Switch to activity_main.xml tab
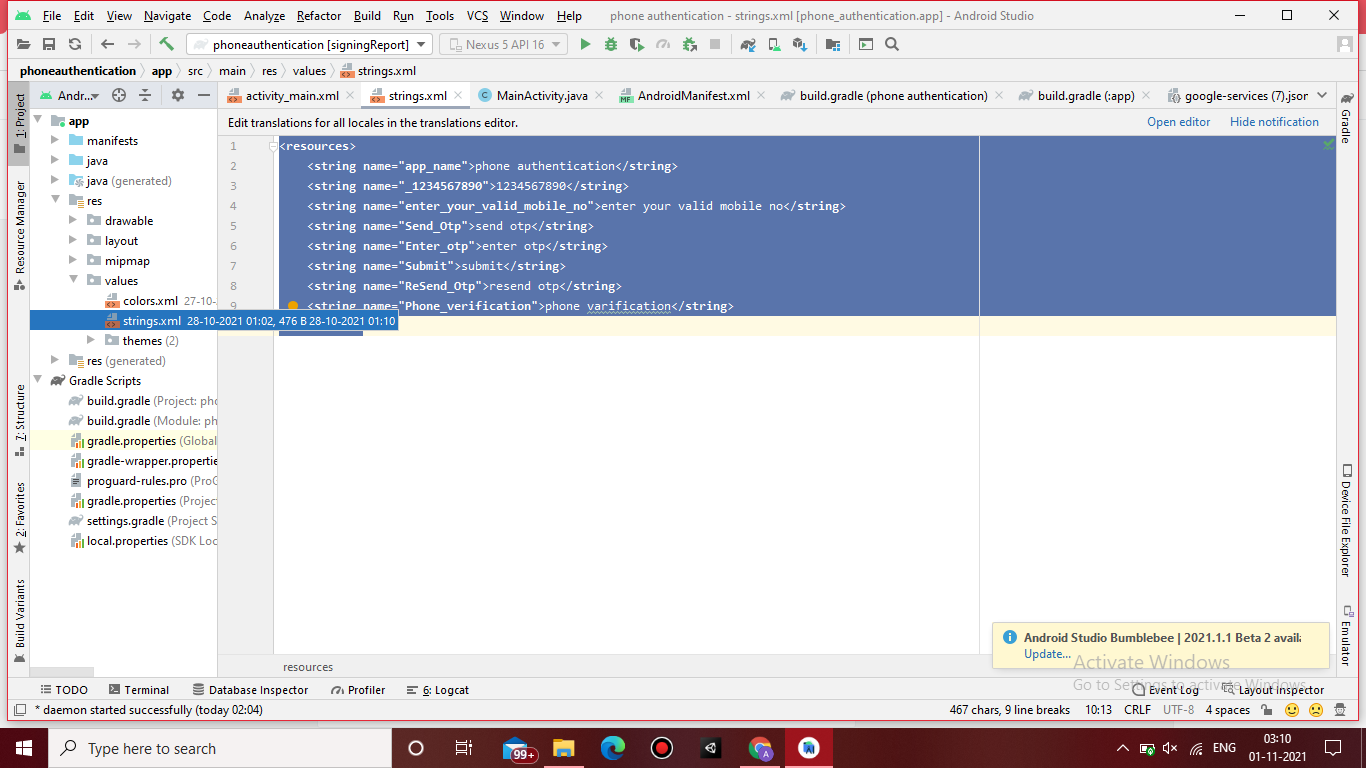The width and height of the screenshot is (1366, 768). 292,96
